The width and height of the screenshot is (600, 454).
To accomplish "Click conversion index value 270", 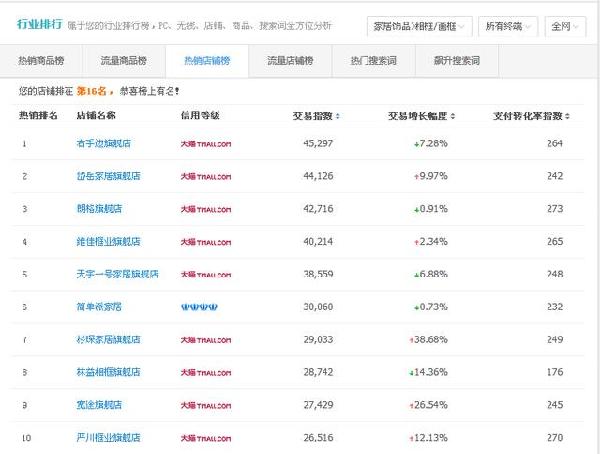I will pyautogui.click(x=555, y=438).
